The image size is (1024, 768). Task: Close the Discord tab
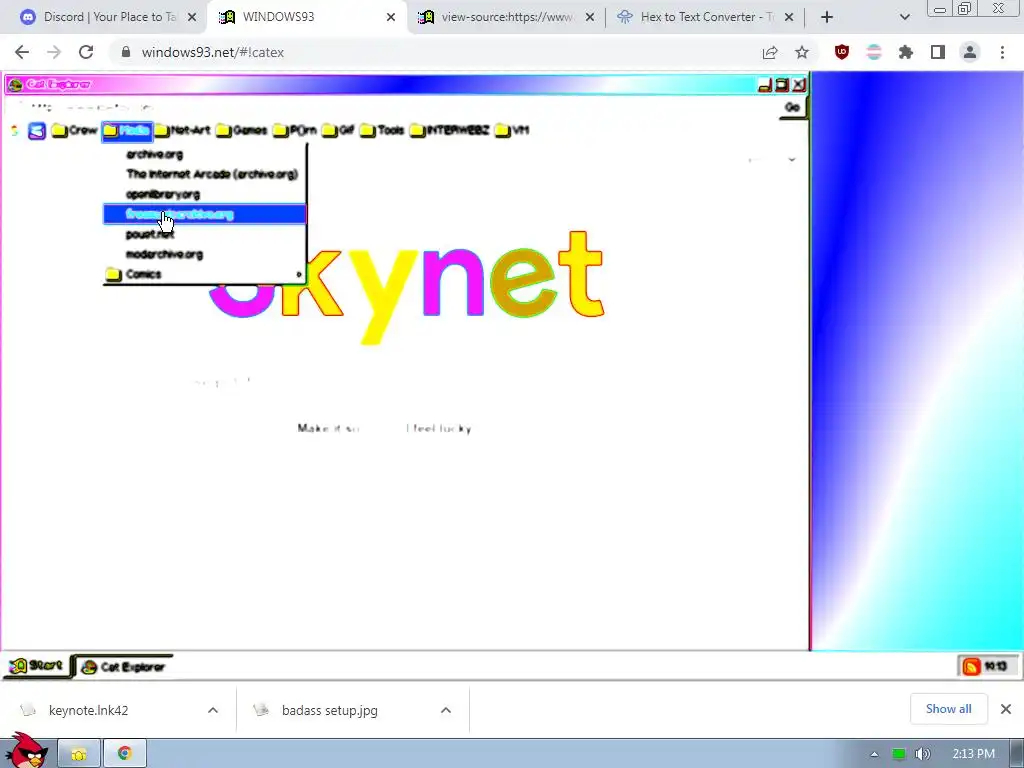[192, 17]
